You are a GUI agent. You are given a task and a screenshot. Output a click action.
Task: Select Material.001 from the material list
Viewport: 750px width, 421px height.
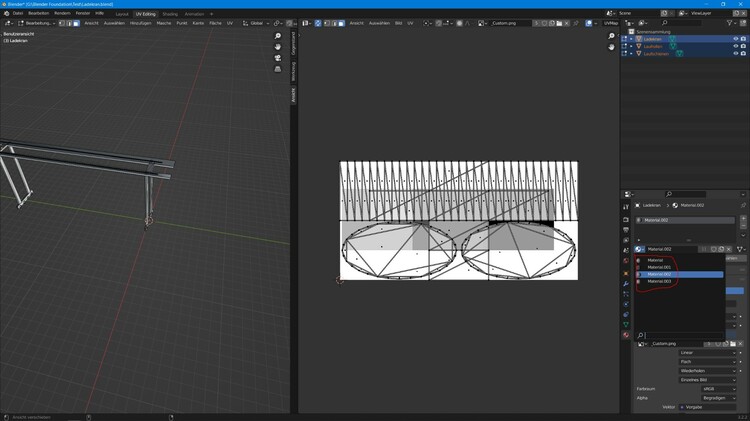[660, 267]
